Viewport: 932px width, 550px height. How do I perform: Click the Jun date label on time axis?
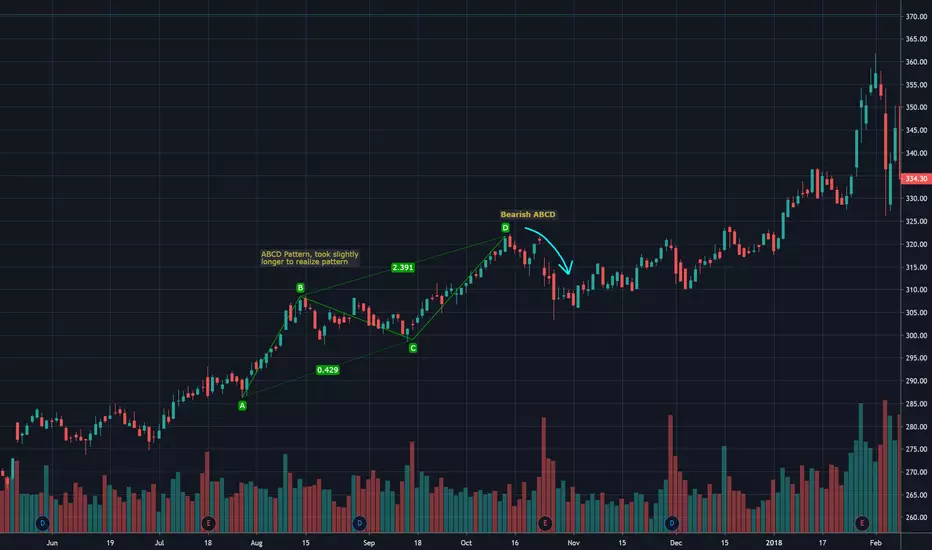(52, 543)
